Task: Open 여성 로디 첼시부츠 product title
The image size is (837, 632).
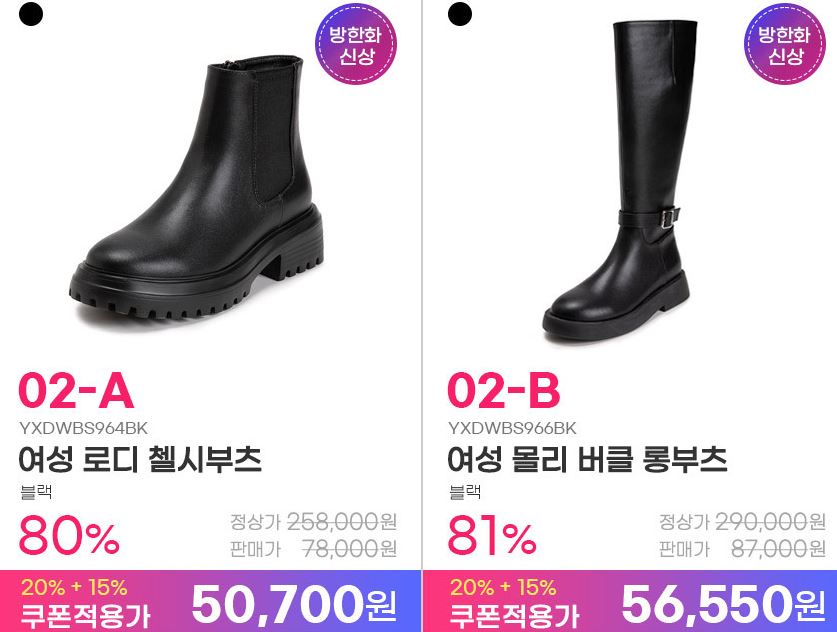Action: 140,459
